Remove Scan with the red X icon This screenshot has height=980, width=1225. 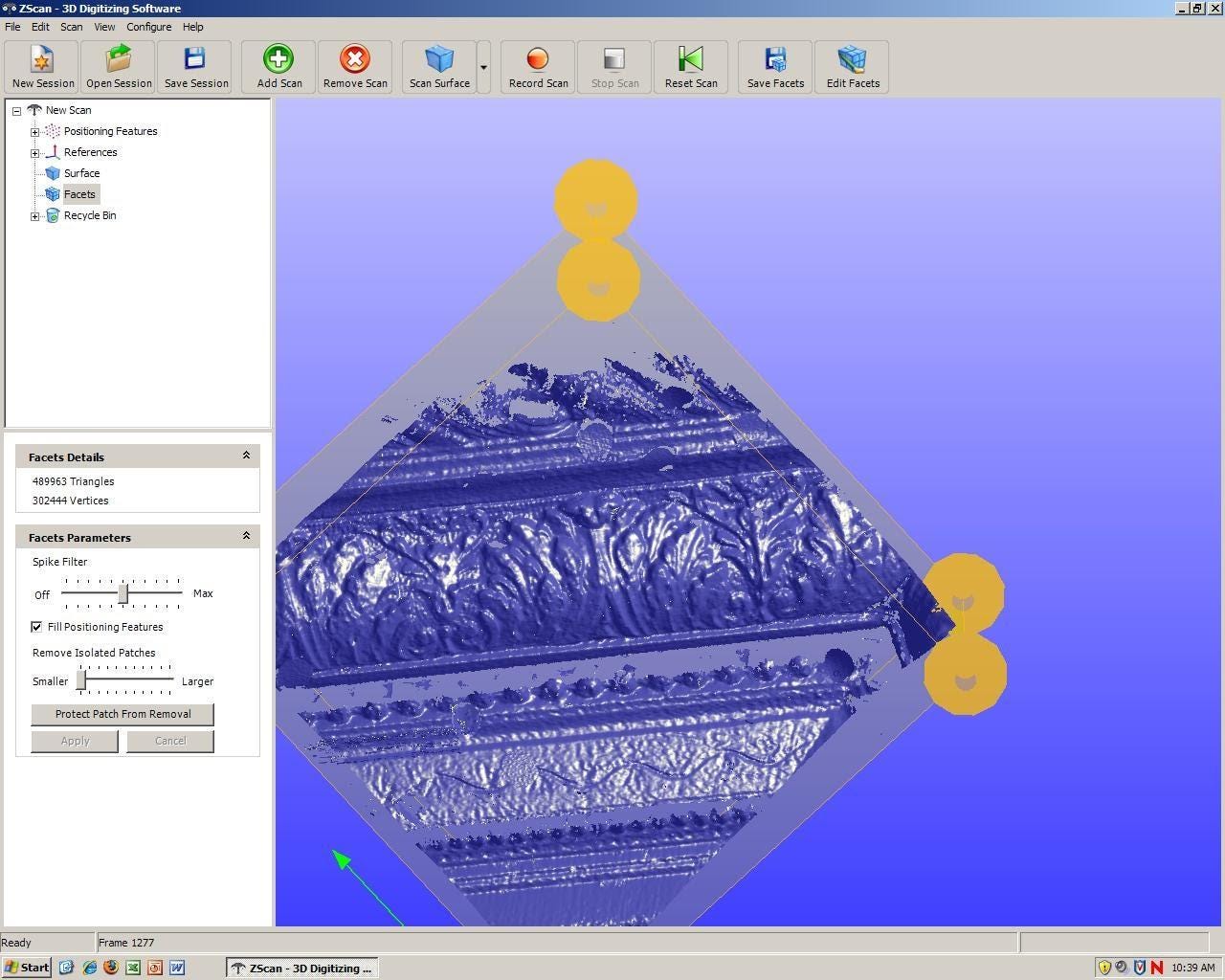[355, 67]
